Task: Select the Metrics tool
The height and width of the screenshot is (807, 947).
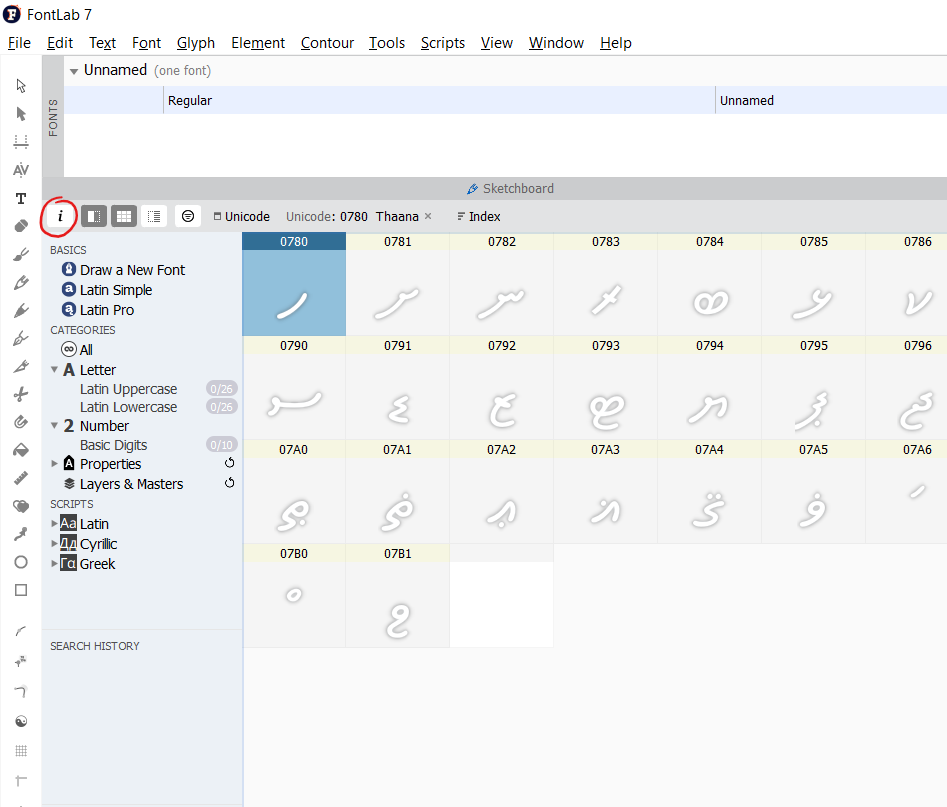Action: click(21, 141)
